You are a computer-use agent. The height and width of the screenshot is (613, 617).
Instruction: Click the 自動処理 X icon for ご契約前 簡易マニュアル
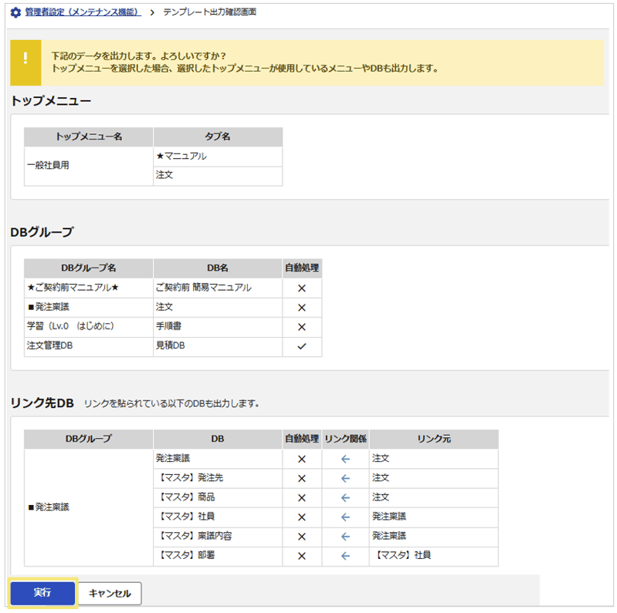click(x=302, y=288)
